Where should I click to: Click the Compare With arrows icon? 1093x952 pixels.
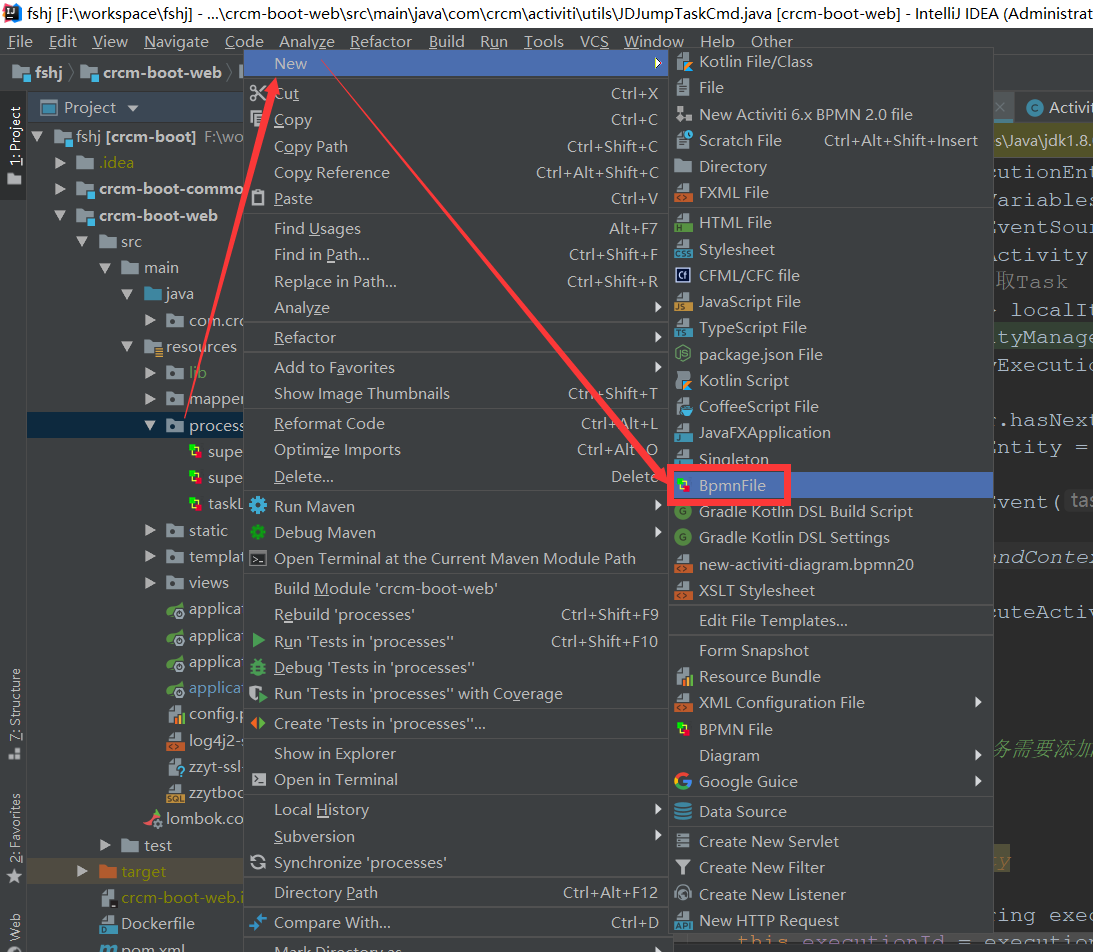pyautogui.click(x=258, y=922)
